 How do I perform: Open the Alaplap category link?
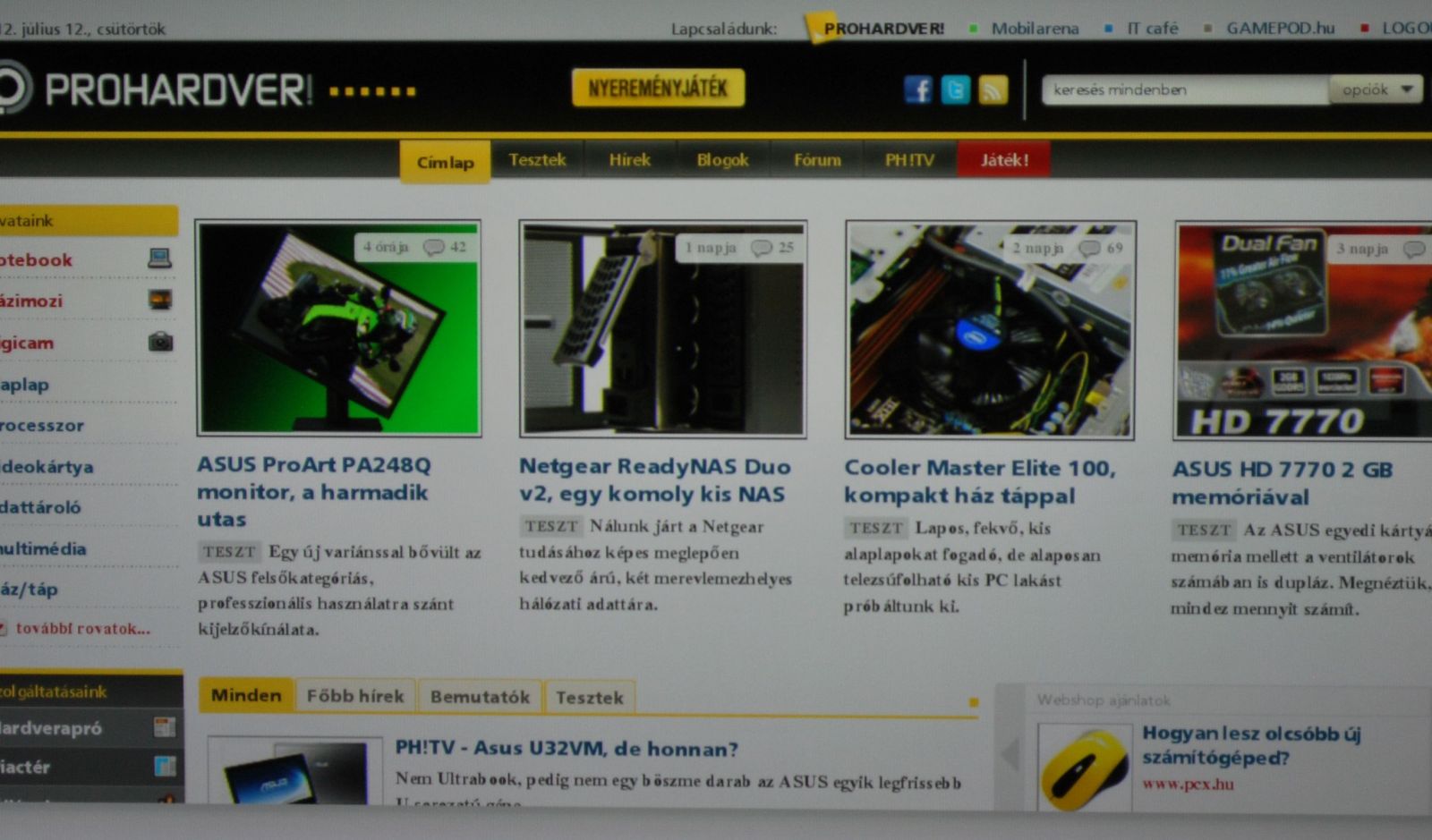[x=25, y=385]
